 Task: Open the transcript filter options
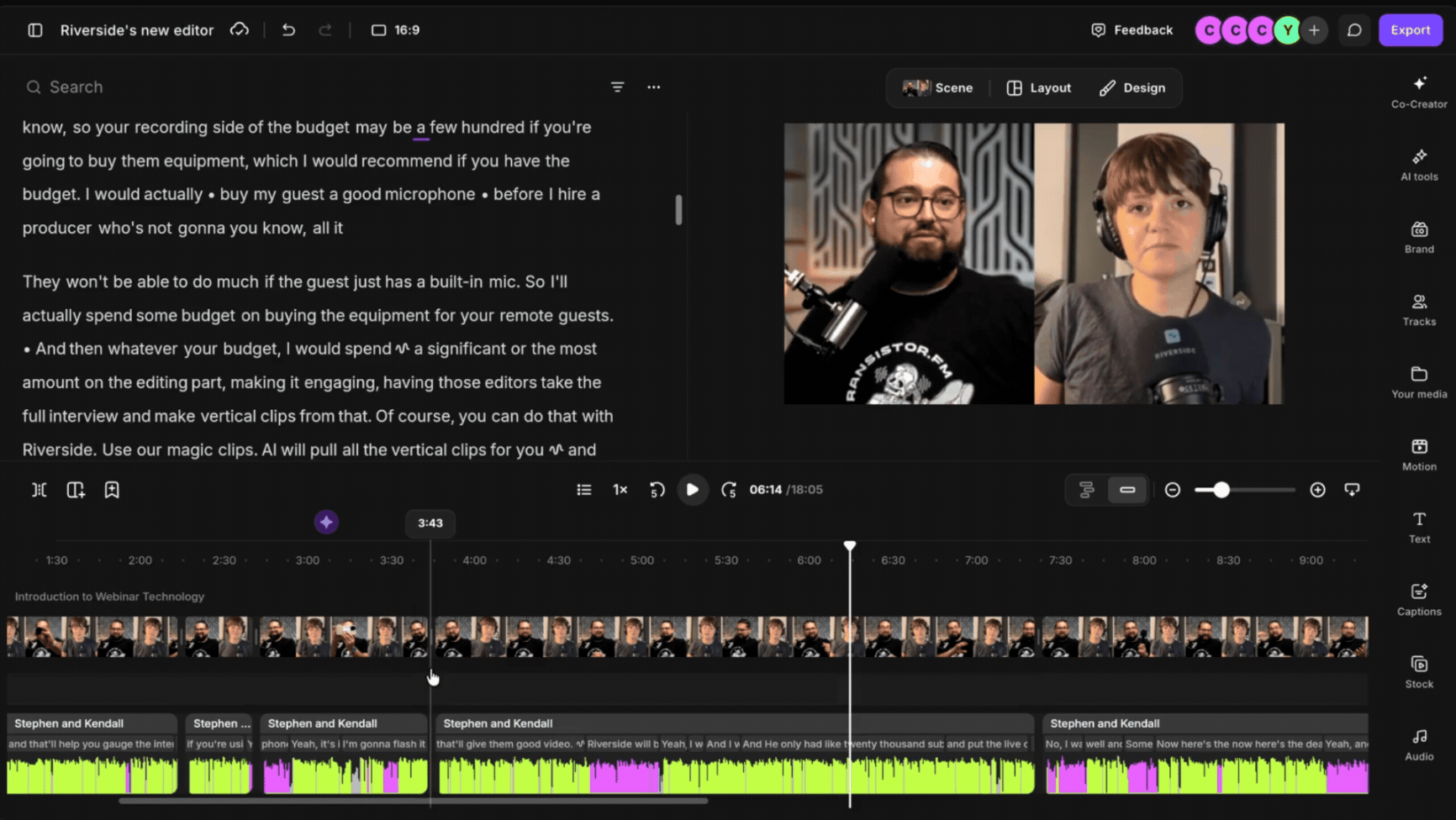click(617, 87)
